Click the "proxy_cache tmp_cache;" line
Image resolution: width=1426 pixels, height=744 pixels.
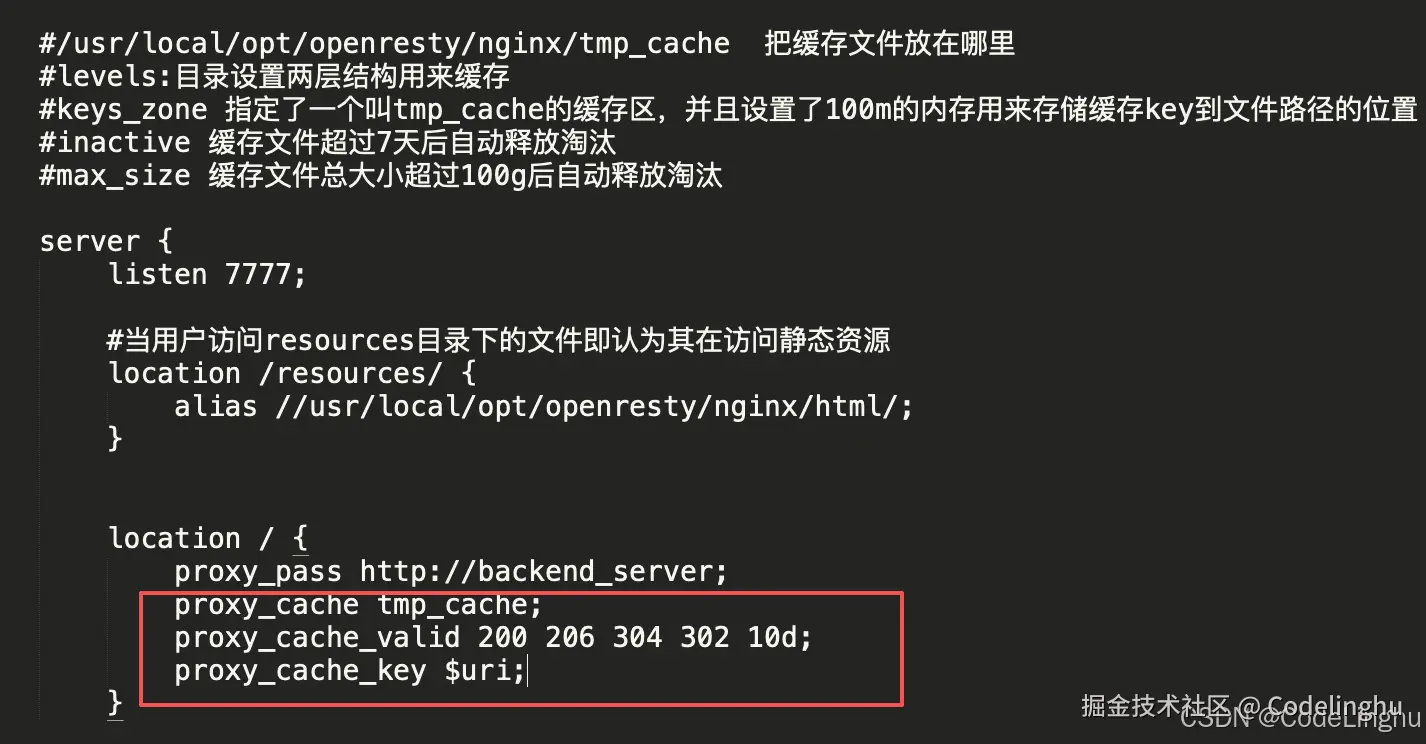pos(358,604)
